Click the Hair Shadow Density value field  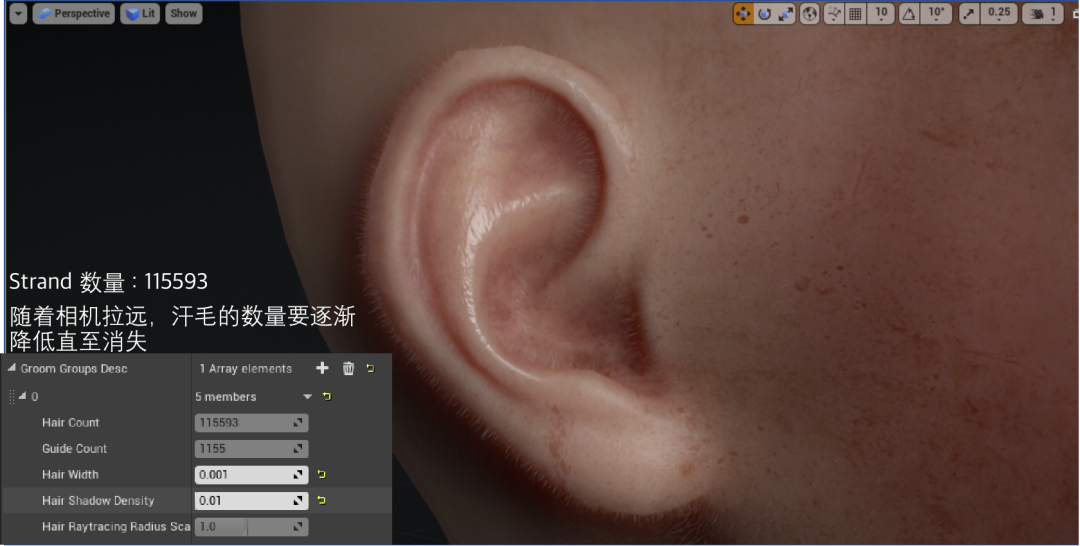[x=251, y=501]
